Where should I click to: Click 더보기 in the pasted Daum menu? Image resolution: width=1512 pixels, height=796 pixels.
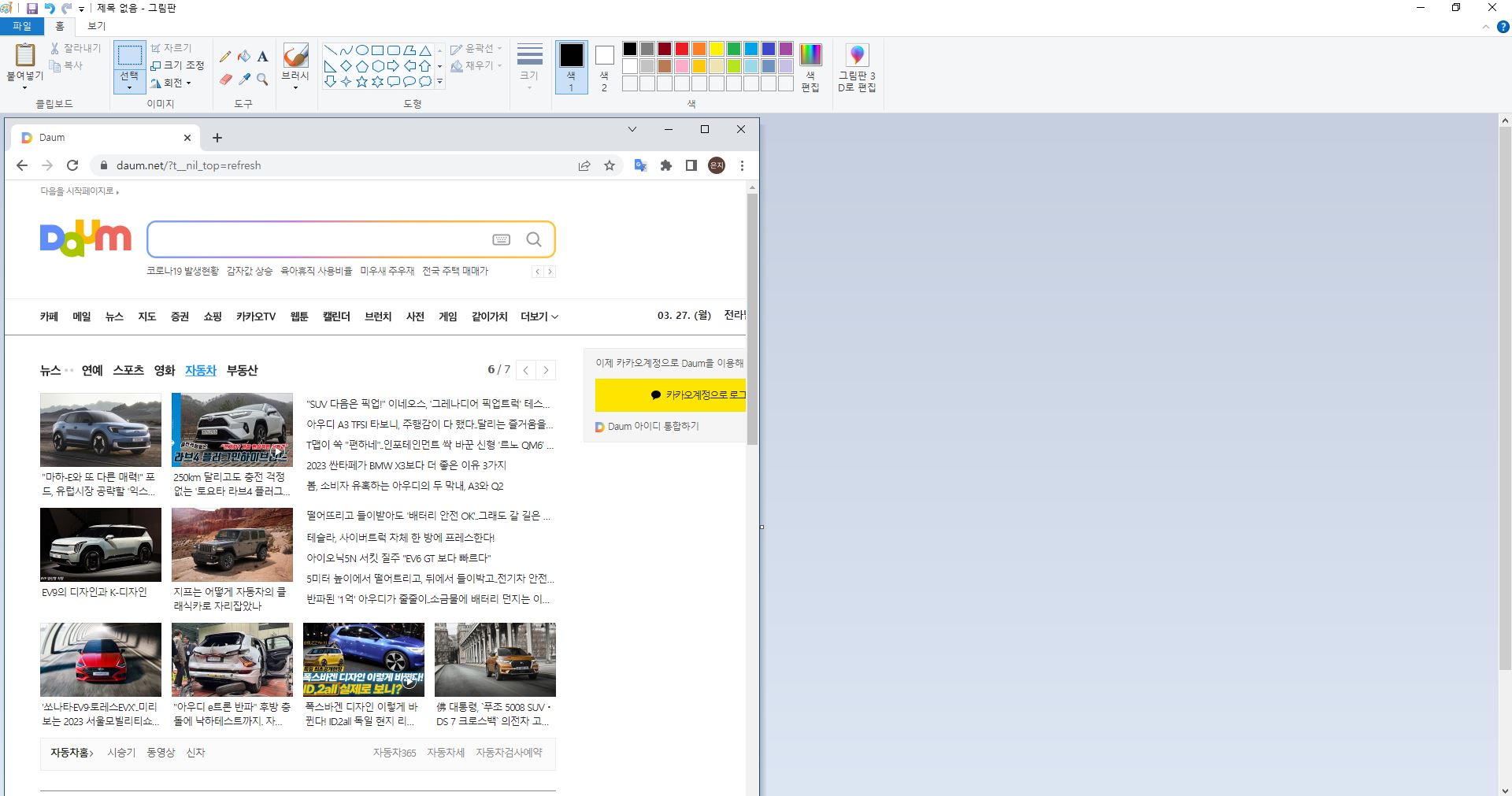tap(539, 317)
